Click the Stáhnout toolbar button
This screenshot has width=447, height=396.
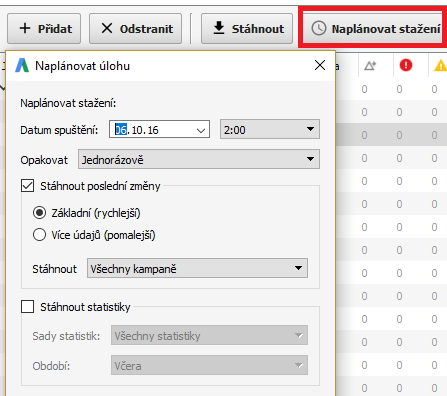[x=247, y=29]
